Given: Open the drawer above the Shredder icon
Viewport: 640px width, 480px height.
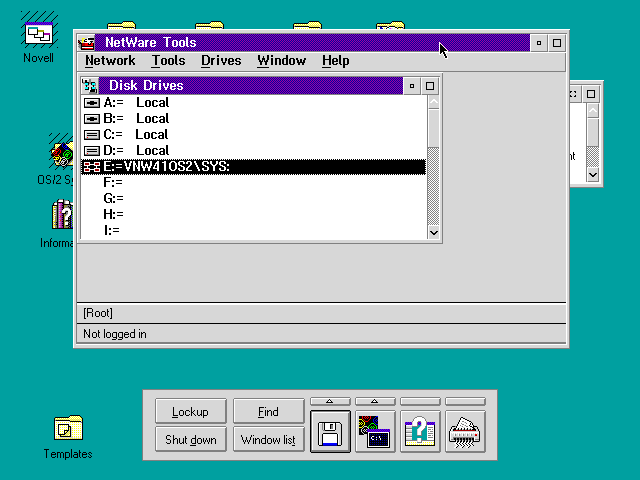Looking at the screenshot, I should coord(465,402).
